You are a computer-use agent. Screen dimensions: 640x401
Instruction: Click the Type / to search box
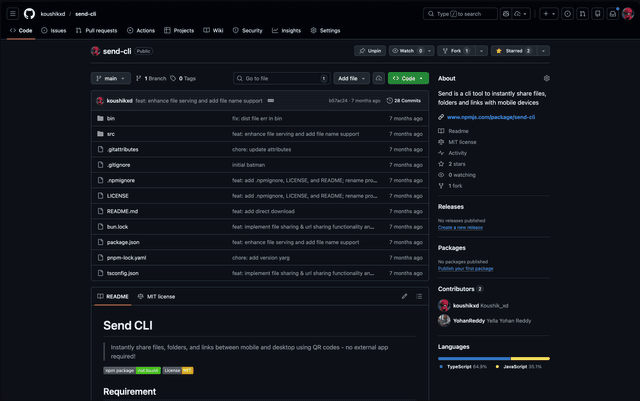pyautogui.click(x=460, y=14)
